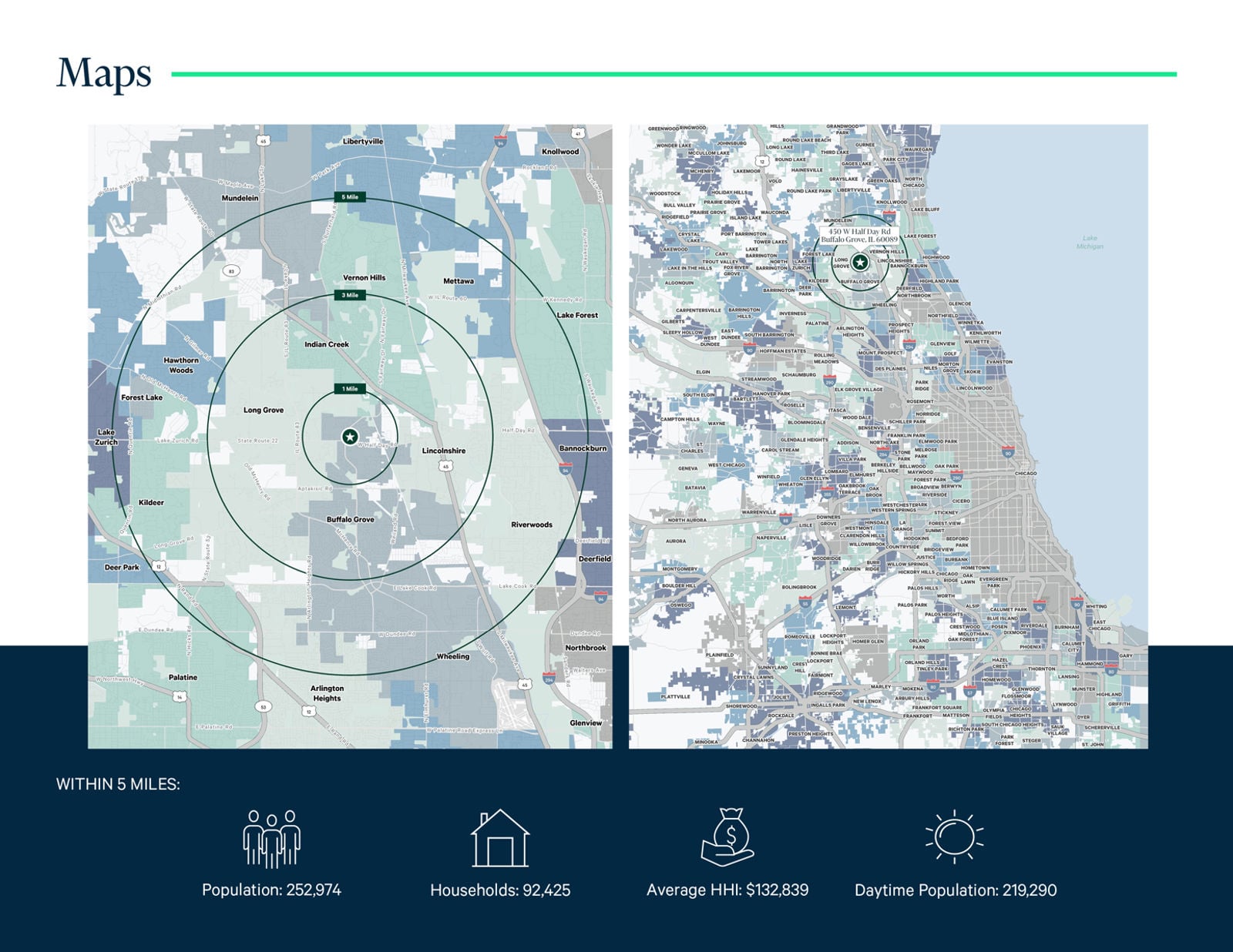Click the Average HHI: $132,839 text
This screenshot has width=1233, height=952.
(x=727, y=890)
